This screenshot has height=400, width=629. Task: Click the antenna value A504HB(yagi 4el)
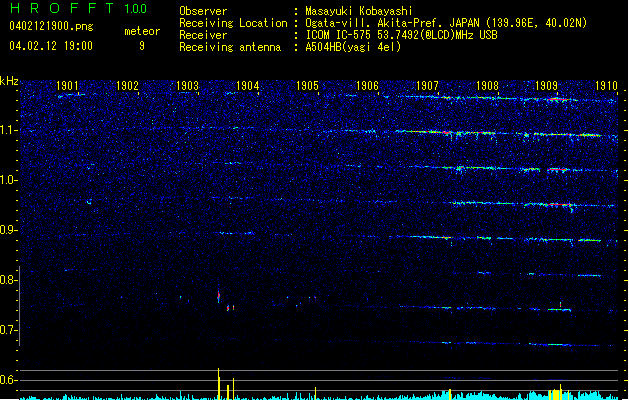(353, 47)
